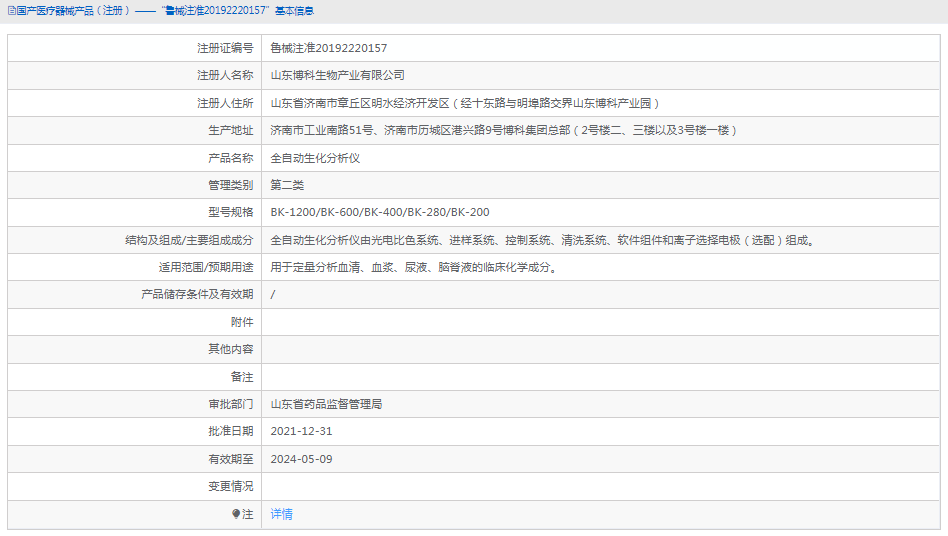Click the blue 附件 label
948x536 pixels.
[x=242, y=322]
